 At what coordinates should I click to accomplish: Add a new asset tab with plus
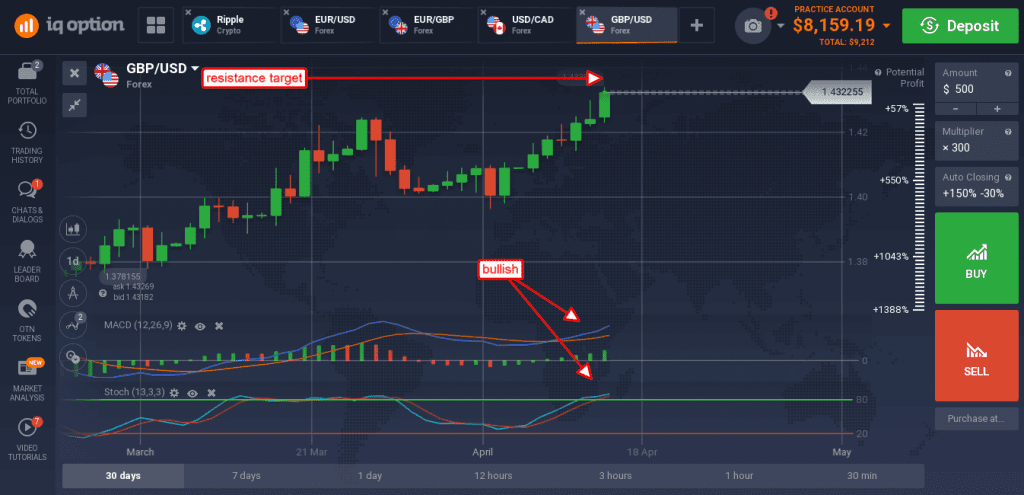(697, 25)
